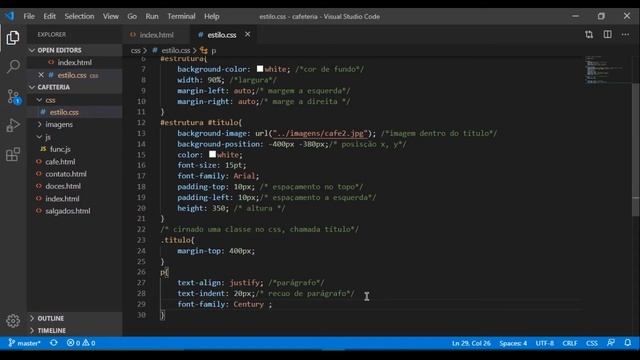Image resolution: width=640 pixels, height=360 pixels.
Task: Open Source Control view in activity bar
Action: pyautogui.click(x=13, y=96)
